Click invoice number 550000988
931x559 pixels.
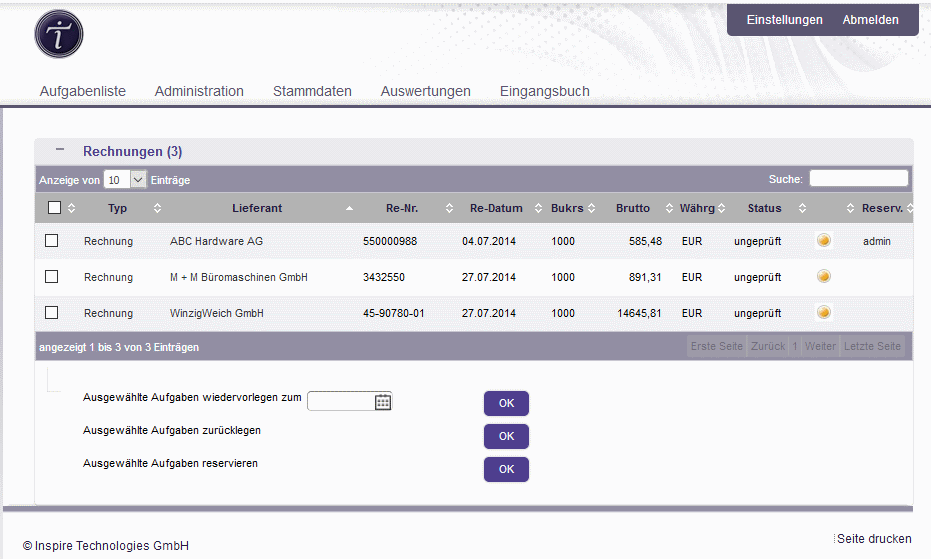point(390,241)
